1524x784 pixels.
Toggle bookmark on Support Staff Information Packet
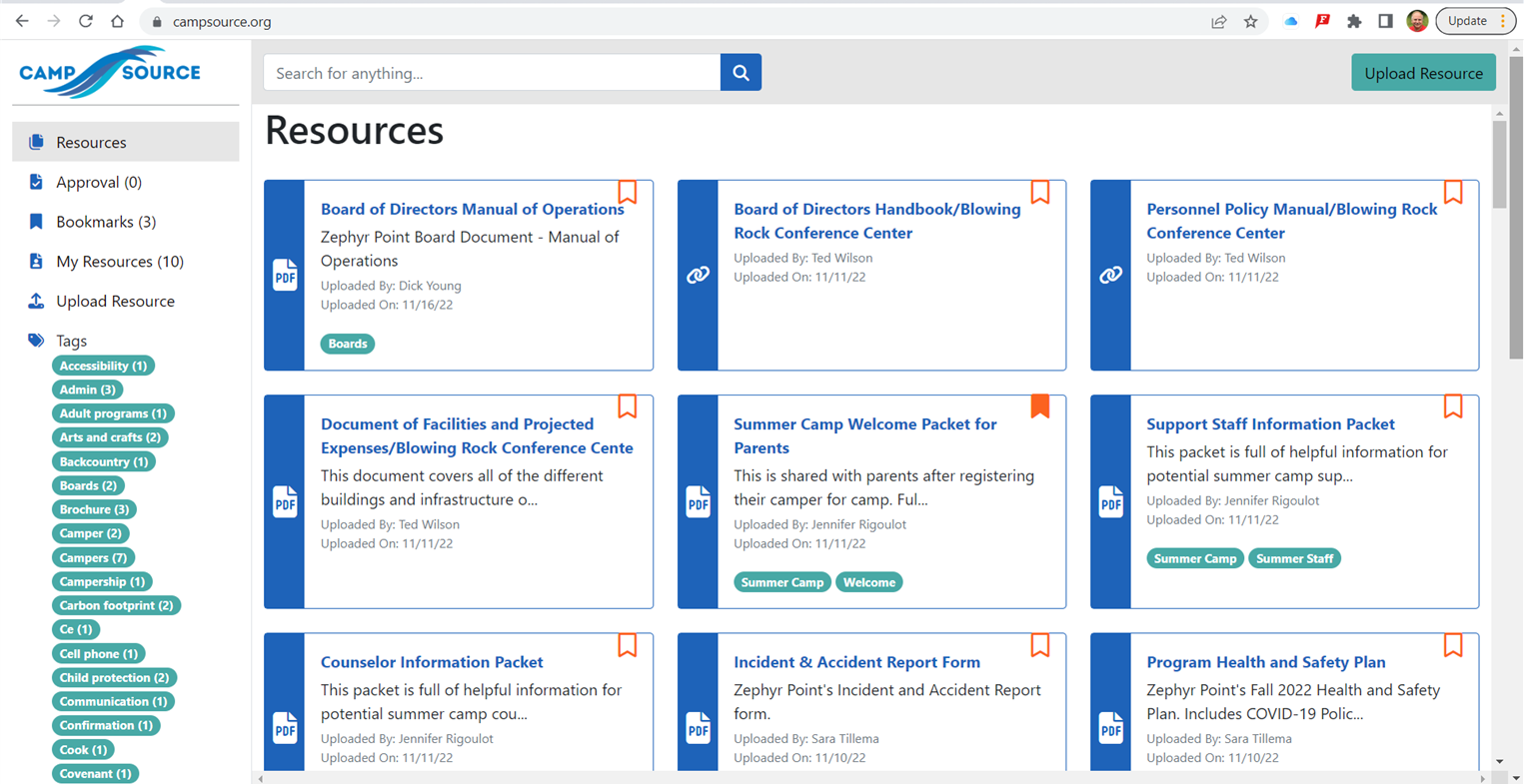pos(1452,405)
